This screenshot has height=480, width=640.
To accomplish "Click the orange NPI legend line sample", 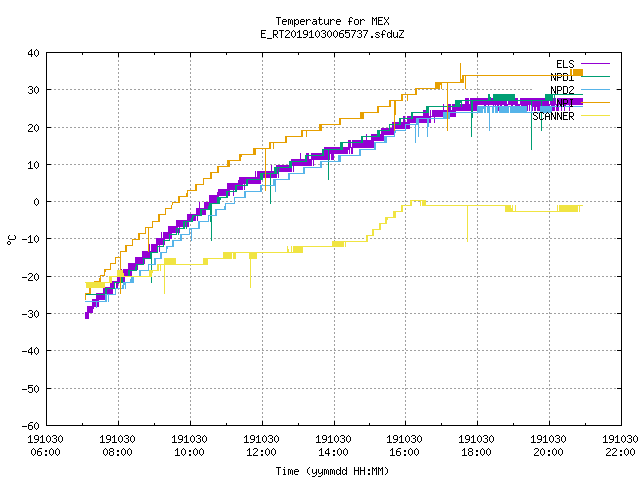I will click(x=595, y=102).
